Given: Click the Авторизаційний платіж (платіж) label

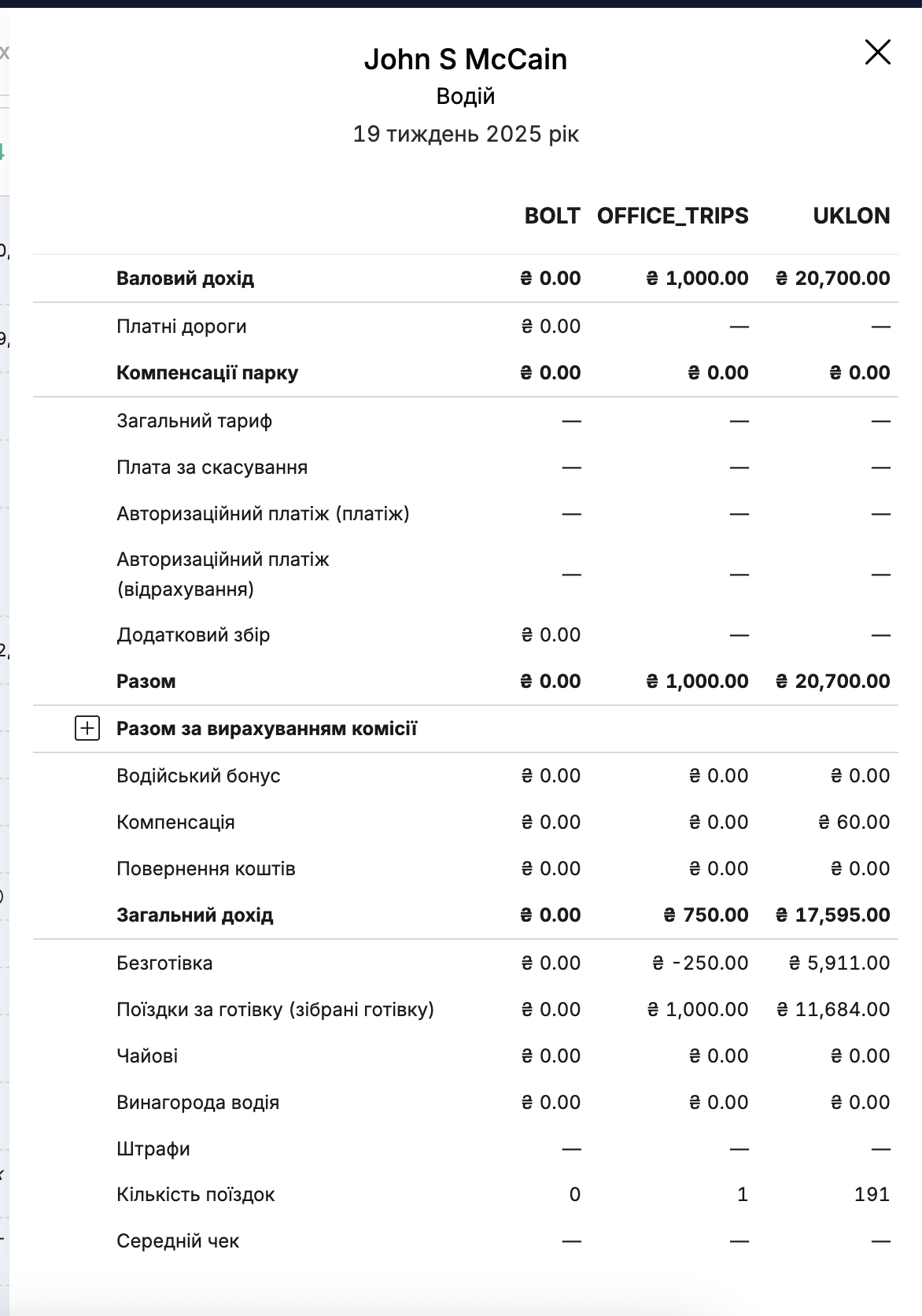Looking at the screenshot, I should tap(263, 513).
